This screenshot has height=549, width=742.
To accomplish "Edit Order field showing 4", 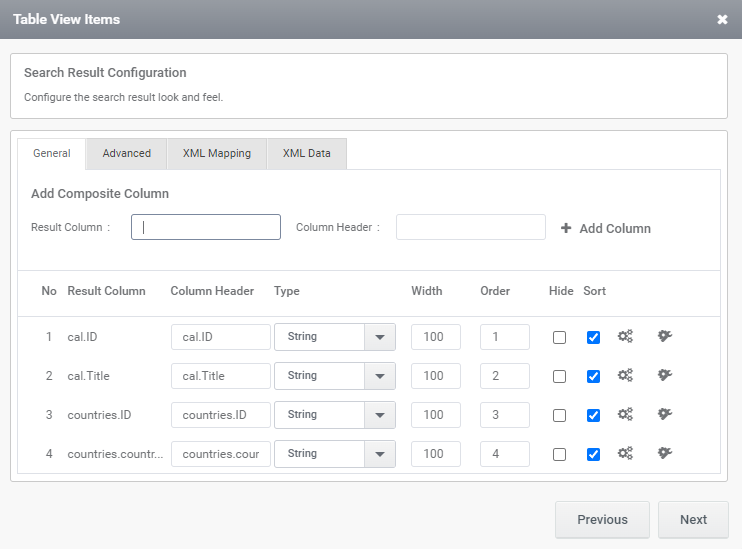I will (505, 454).
